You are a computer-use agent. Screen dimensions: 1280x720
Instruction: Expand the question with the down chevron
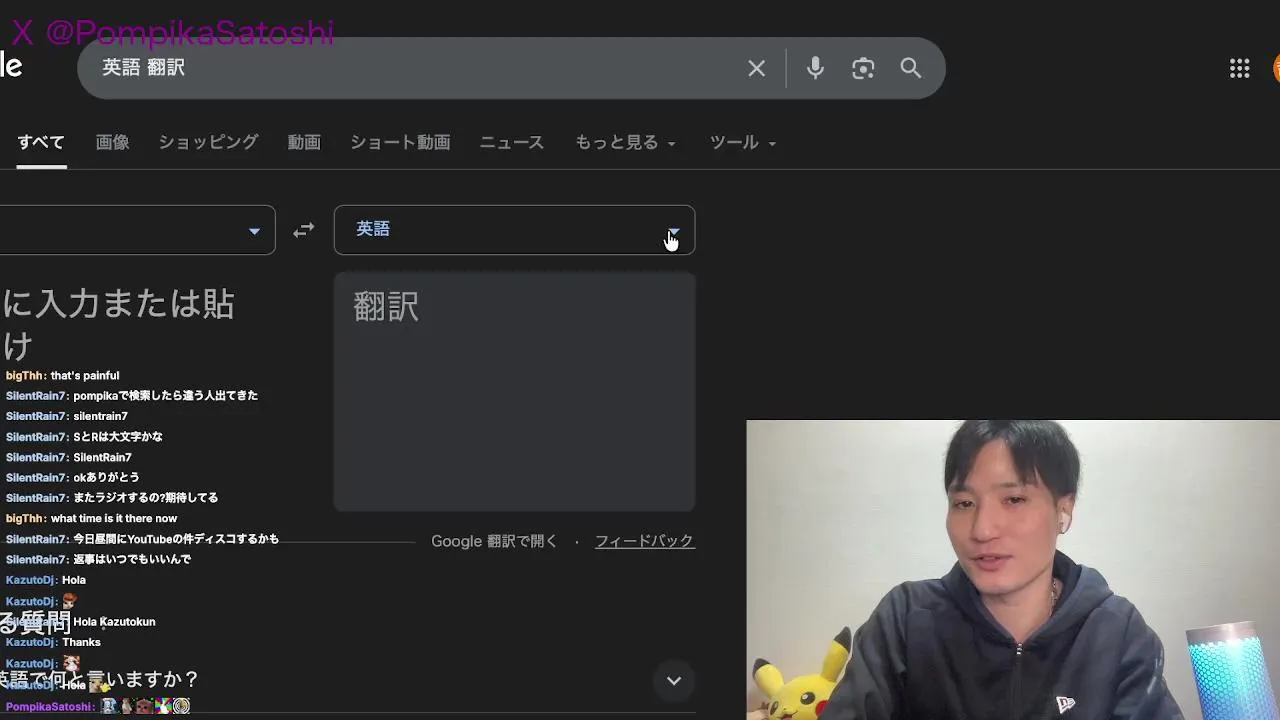click(x=674, y=681)
